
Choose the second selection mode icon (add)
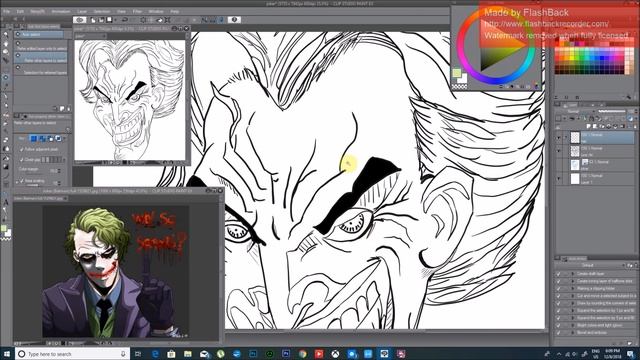[x=42, y=139]
